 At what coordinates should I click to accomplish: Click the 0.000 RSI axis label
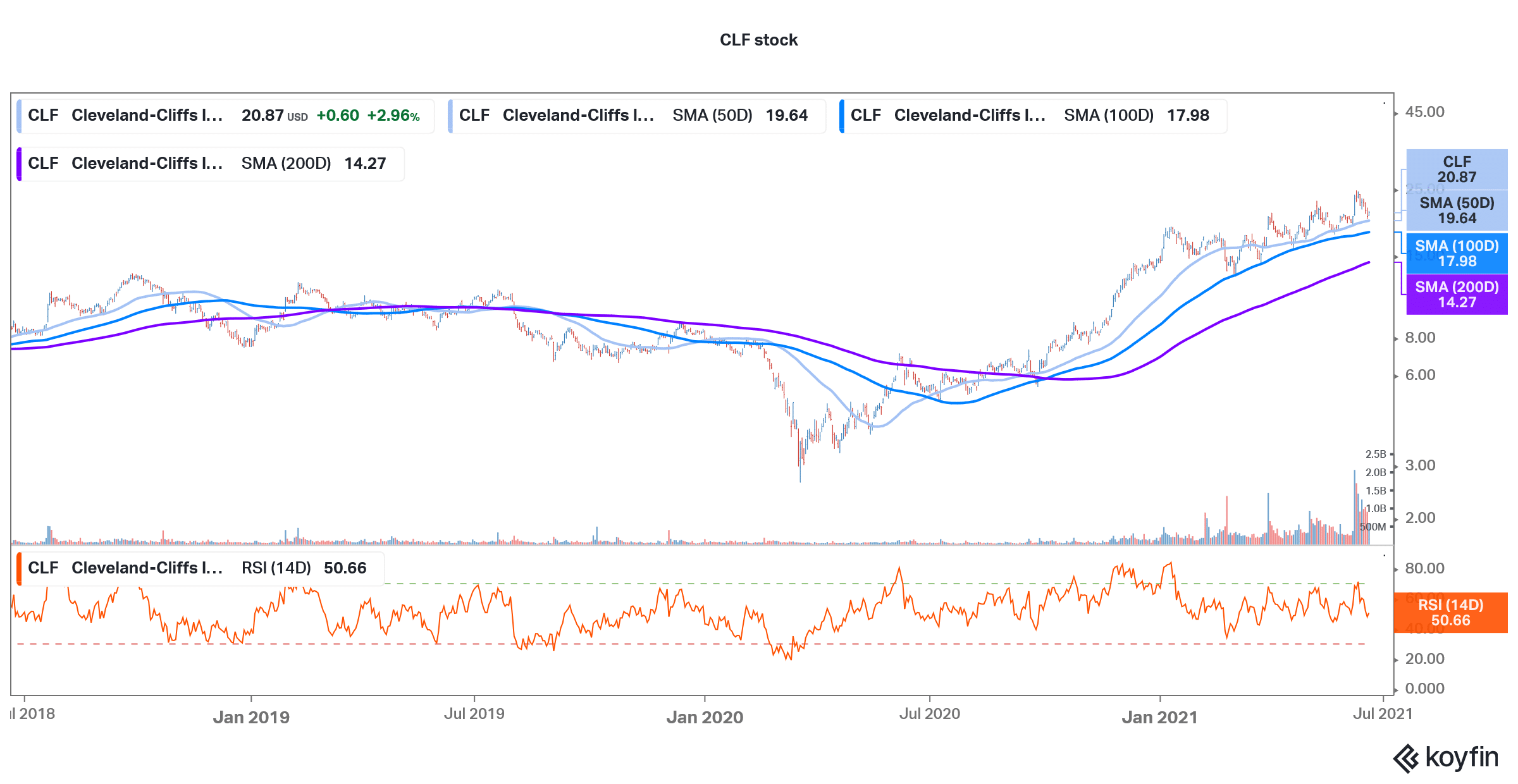(x=1424, y=689)
